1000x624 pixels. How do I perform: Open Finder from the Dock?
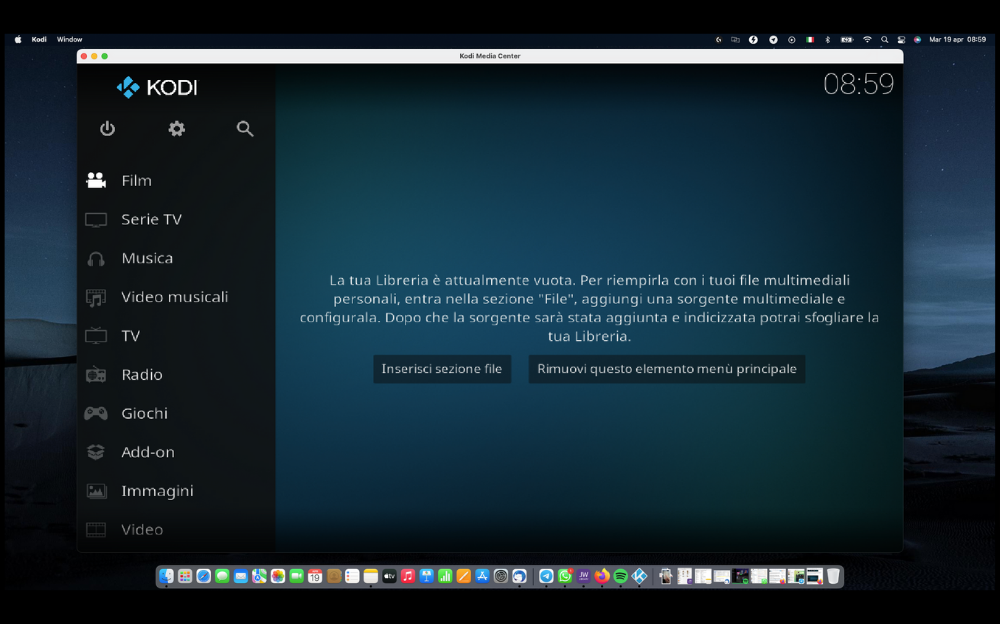(166, 576)
